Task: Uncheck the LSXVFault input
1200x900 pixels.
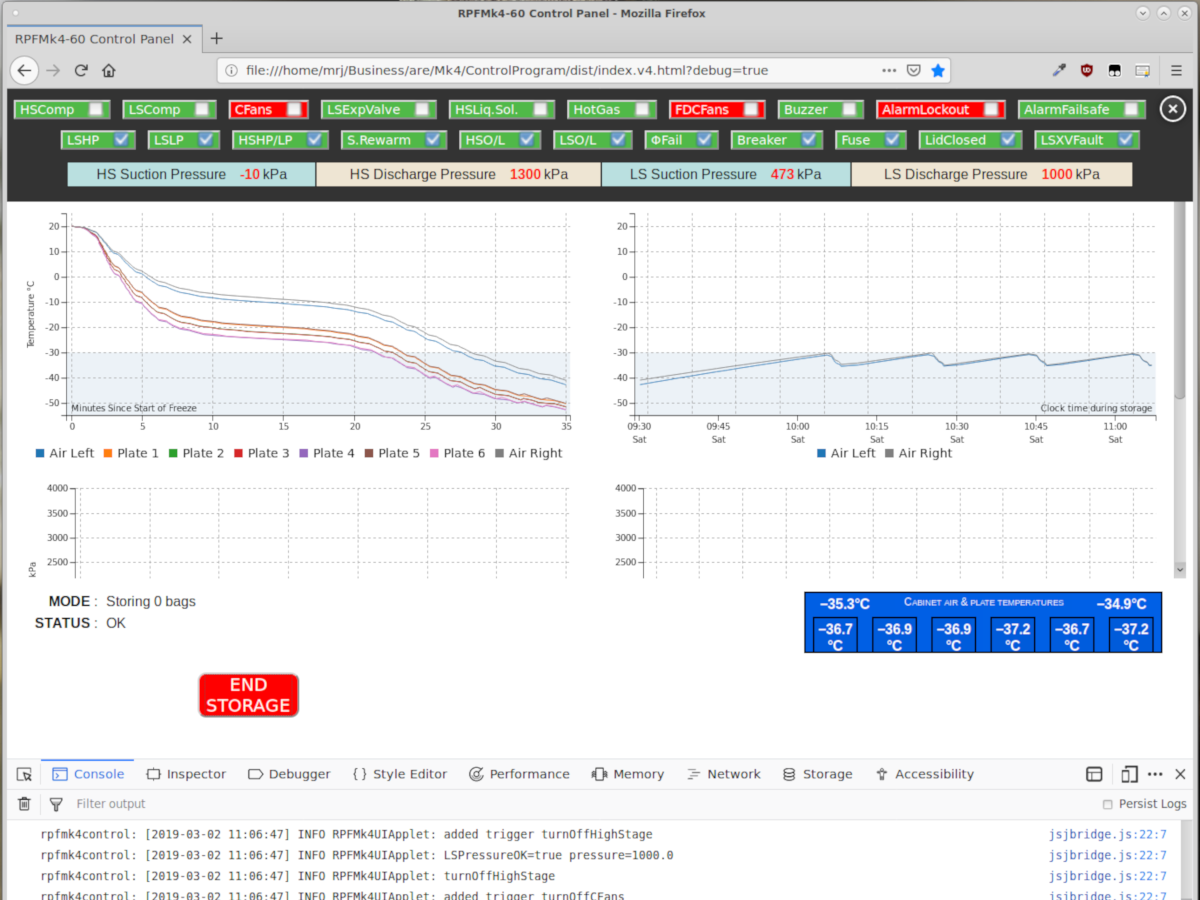Action: point(1126,140)
